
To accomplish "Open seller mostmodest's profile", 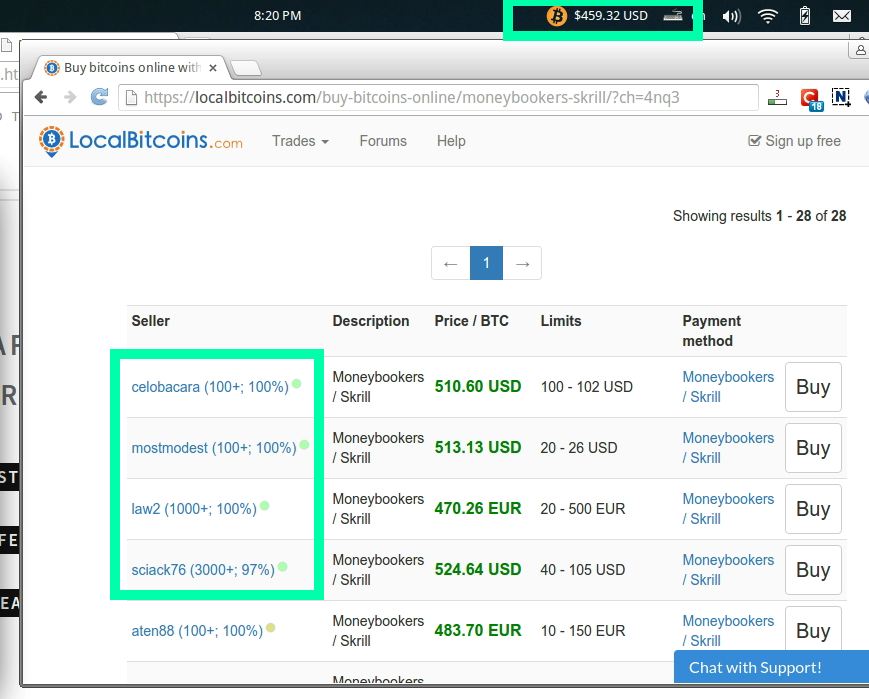I will pyautogui.click(x=214, y=448).
